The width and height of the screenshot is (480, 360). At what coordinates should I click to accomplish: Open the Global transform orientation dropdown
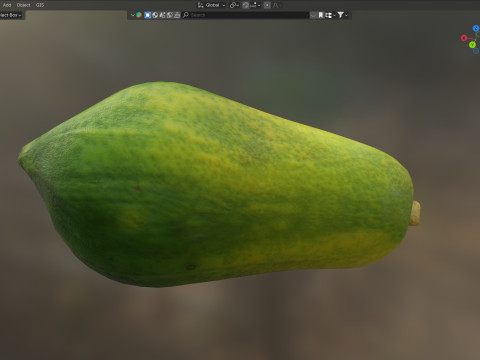212,5
